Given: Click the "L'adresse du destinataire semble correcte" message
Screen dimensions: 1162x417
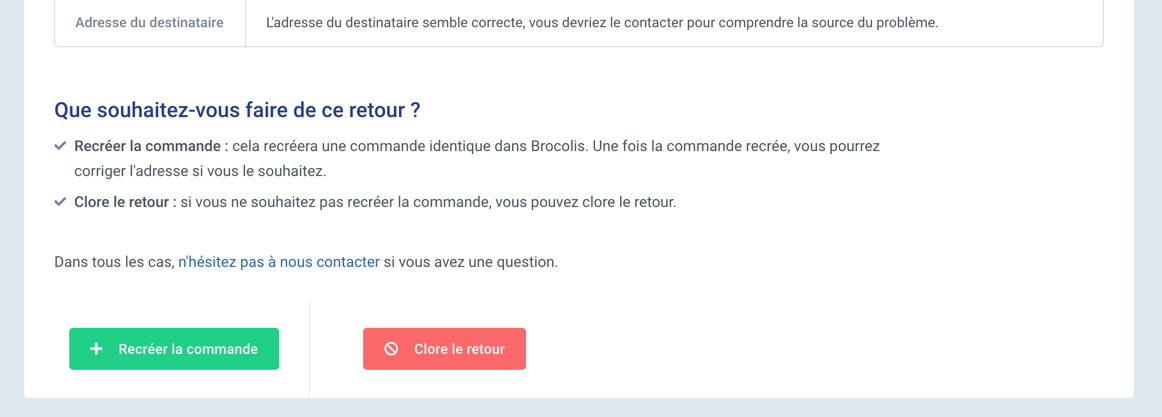Looking at the screenshot, I should (x=396, y=23).
